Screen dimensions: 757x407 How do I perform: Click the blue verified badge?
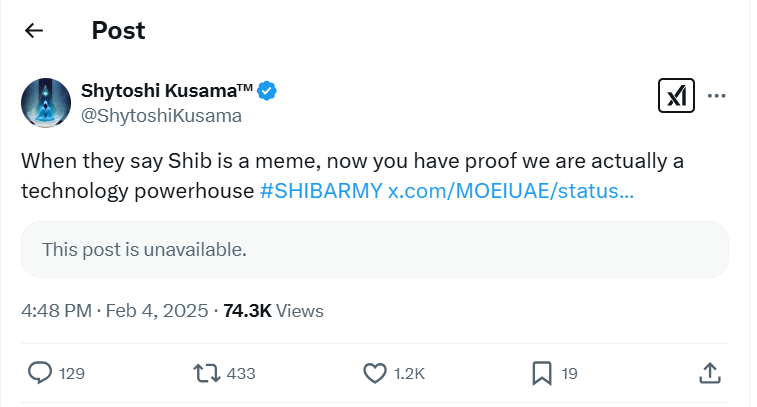click(267, 91)
